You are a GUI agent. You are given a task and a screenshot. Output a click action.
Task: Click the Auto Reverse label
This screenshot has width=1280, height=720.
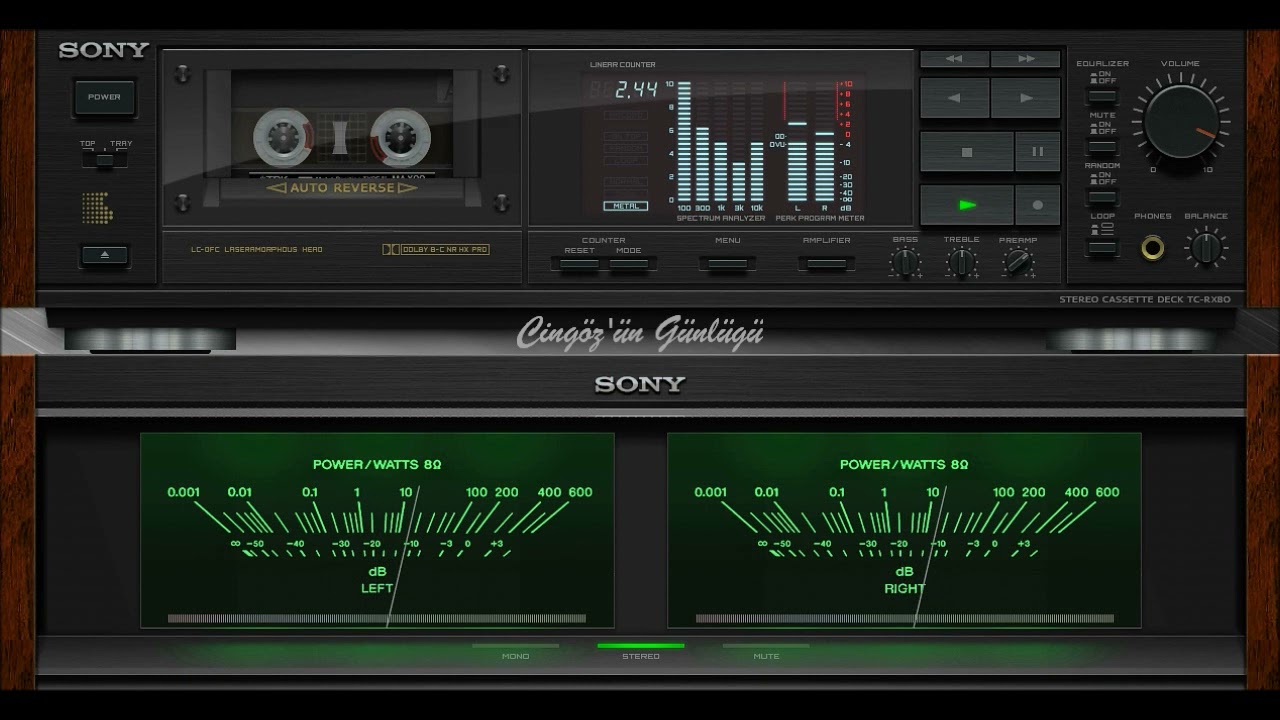pos(342,188)
